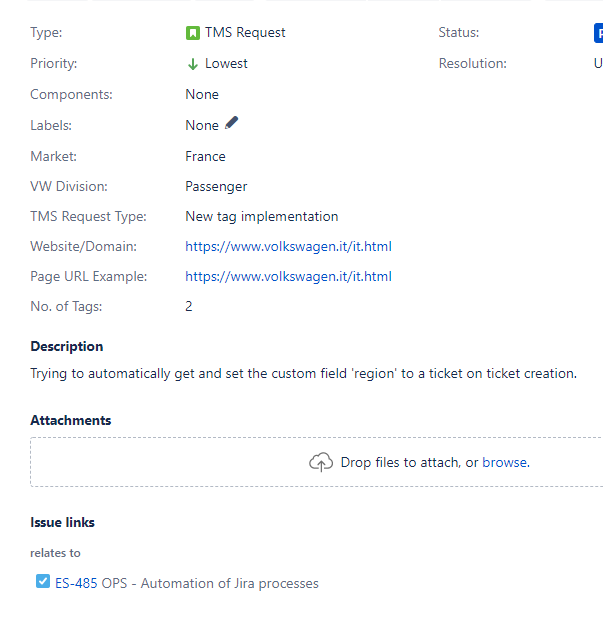Image resolution: width=603 pixels, height=629 pixels.
Task: Click the description text about custom field 'region'
Action: [303, 374]
